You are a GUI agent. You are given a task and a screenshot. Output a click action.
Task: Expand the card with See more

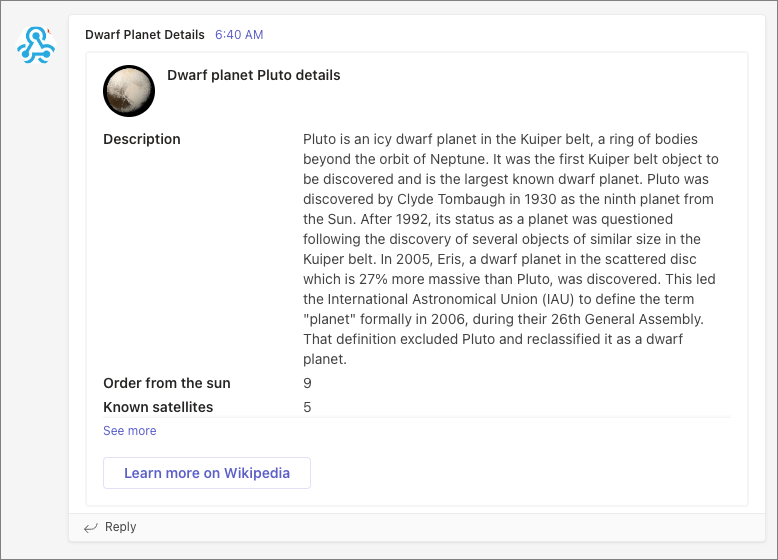pos(130,431)
